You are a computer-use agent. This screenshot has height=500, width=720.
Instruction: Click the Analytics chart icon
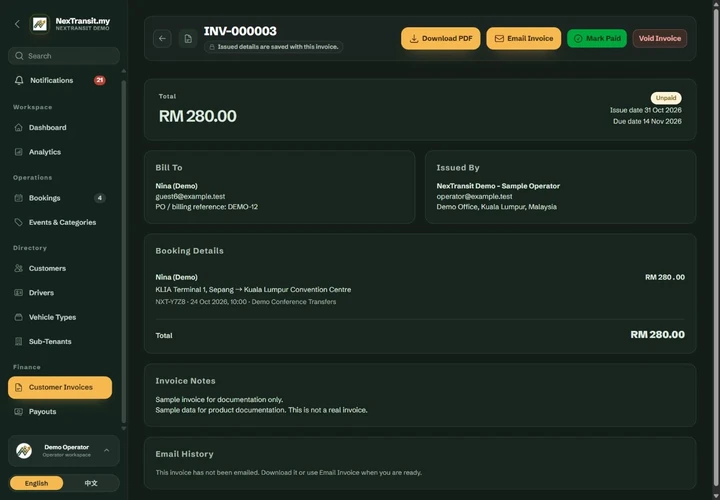coord(18,152)
